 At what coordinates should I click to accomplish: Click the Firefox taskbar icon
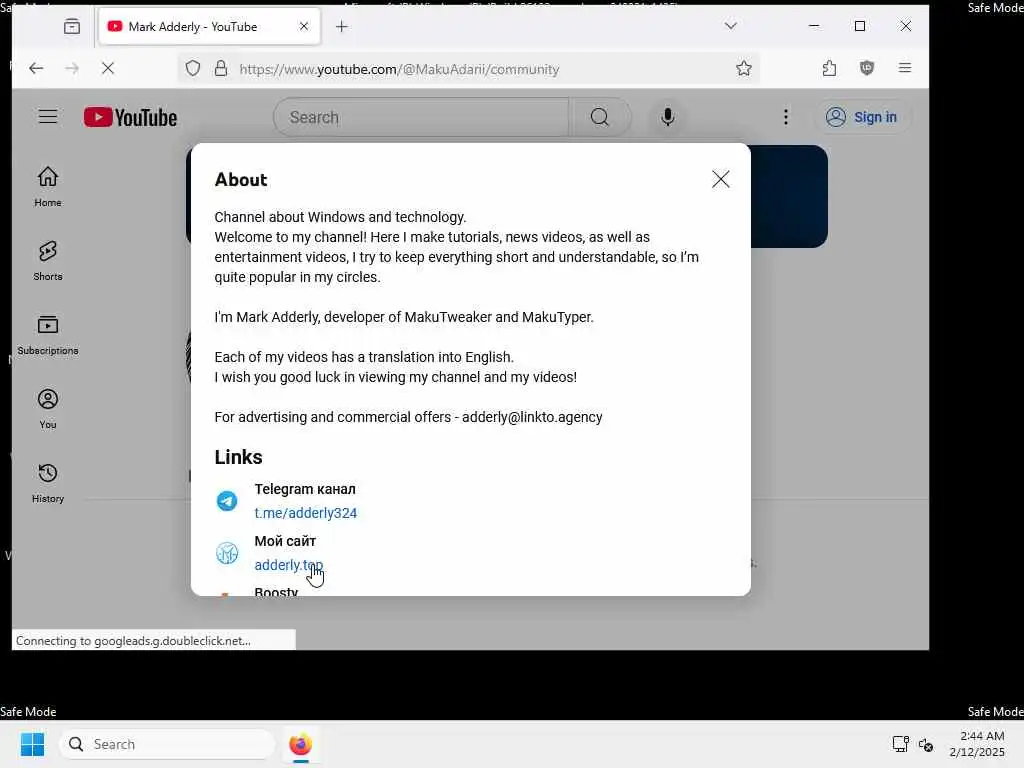coord(300,744)
